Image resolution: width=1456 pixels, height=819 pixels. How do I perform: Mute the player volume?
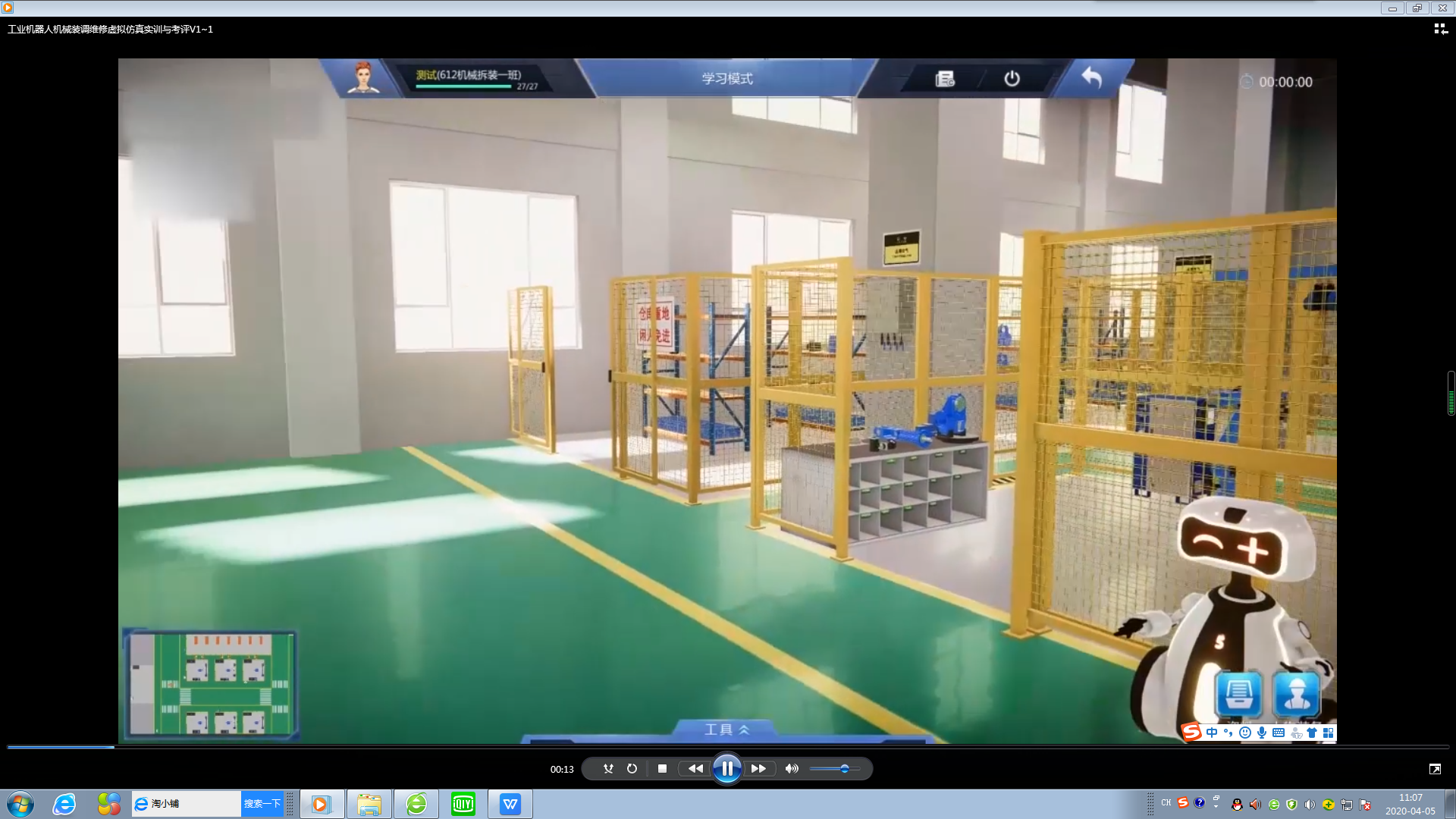pyautogui.click(x=792, y=769)
